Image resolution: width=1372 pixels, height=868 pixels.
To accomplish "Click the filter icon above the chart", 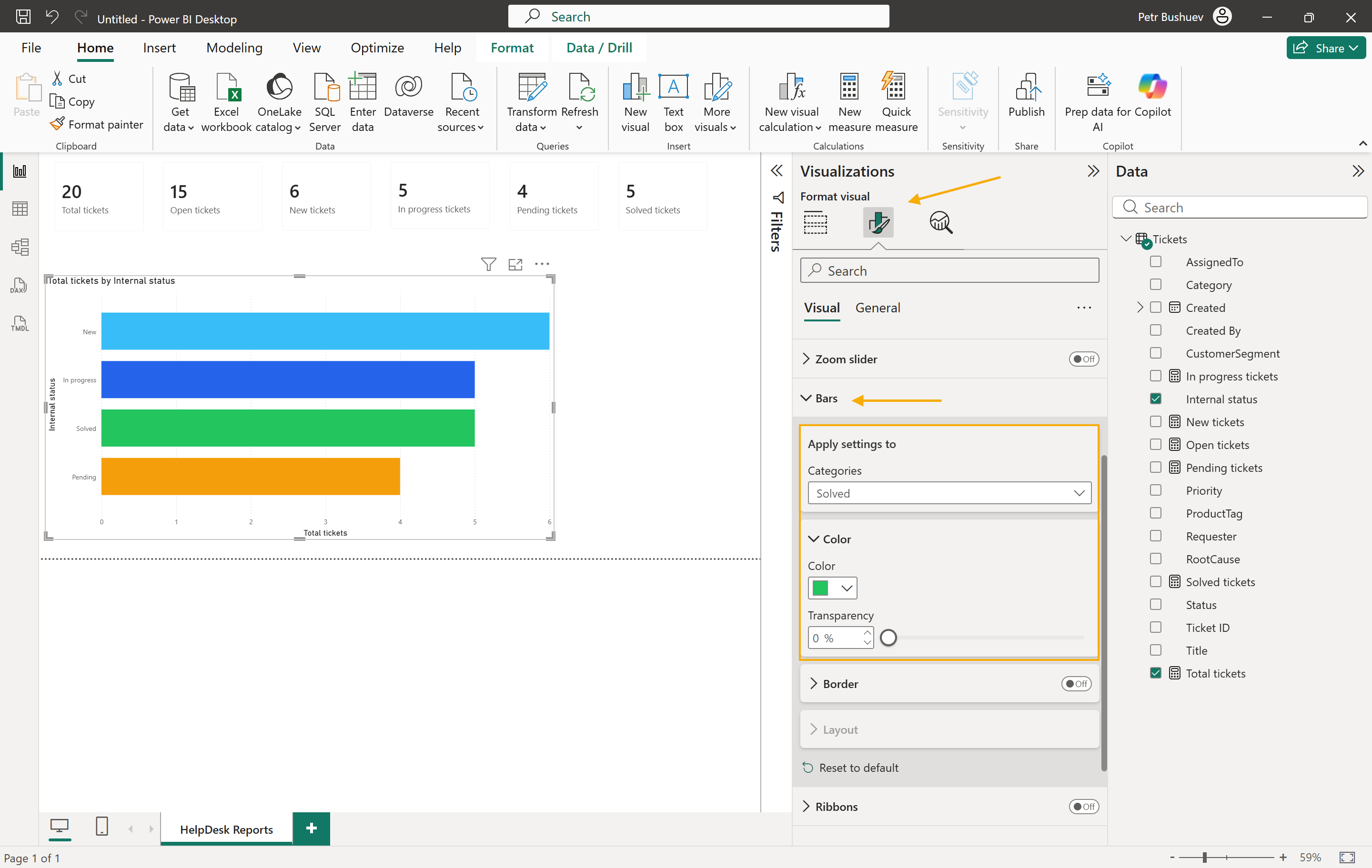I will (488, 264).
